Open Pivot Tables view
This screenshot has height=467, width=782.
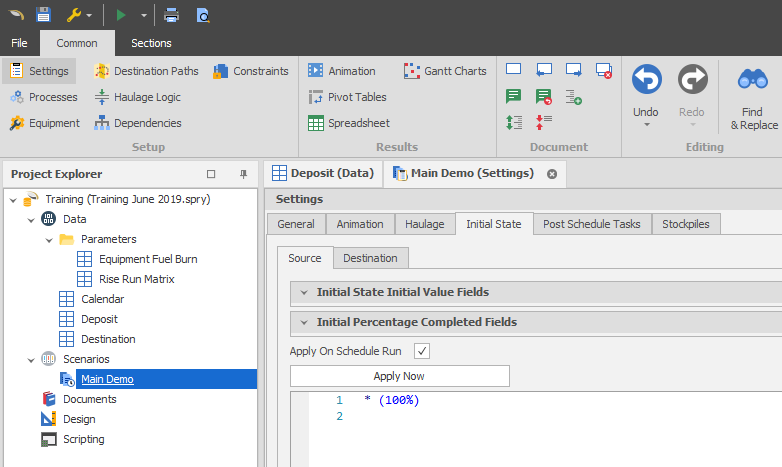point(347,97)
